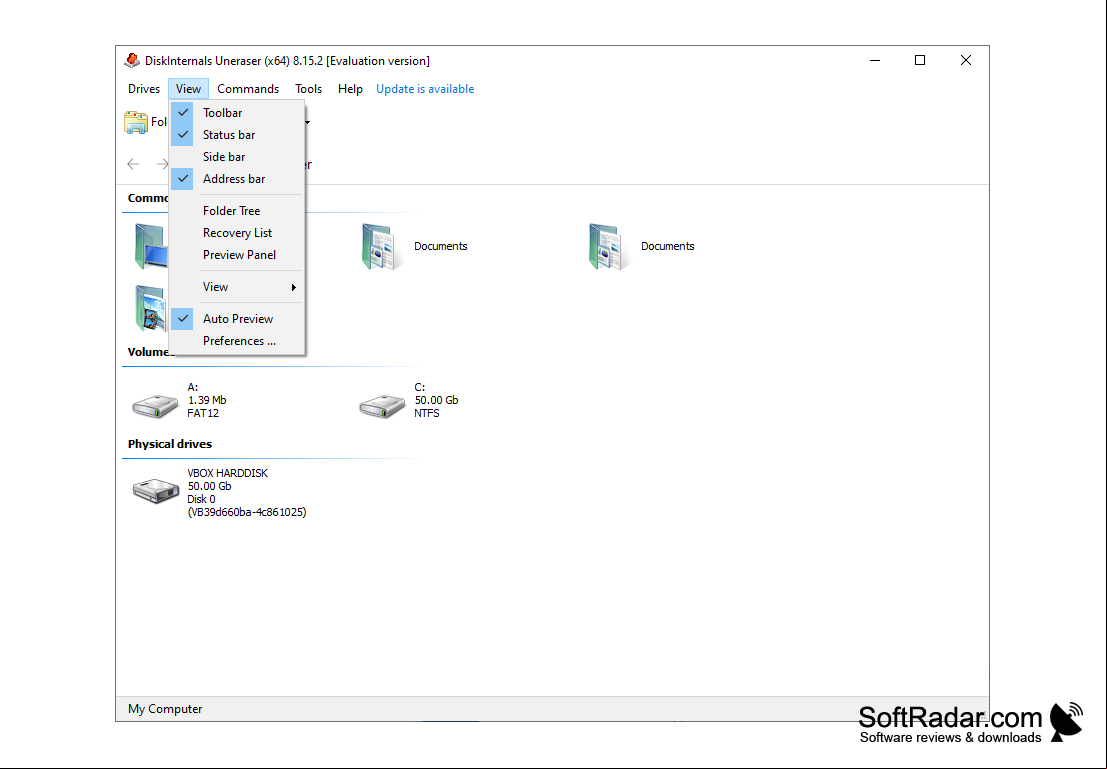Click the Physical drives section header
This screenshot has height=769, width=1107.
[169, 444]
